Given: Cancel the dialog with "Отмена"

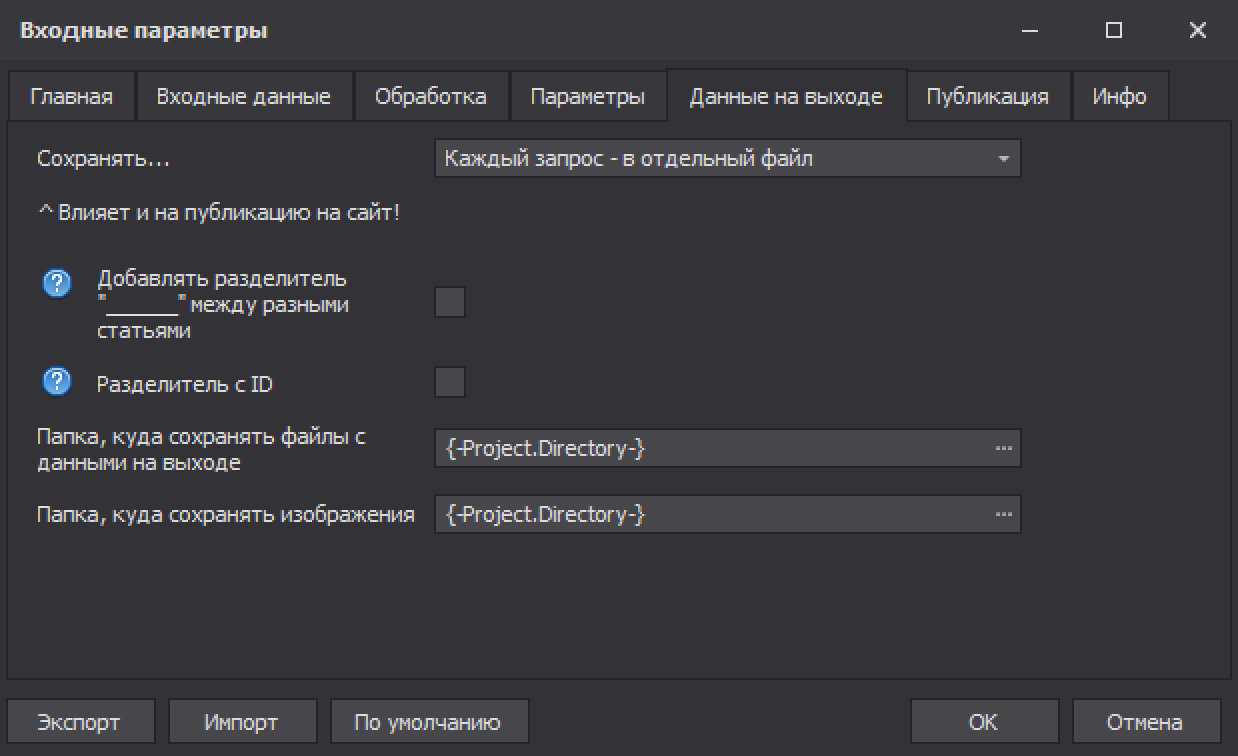Looking at the screenshot, I should click(1144, 722).
